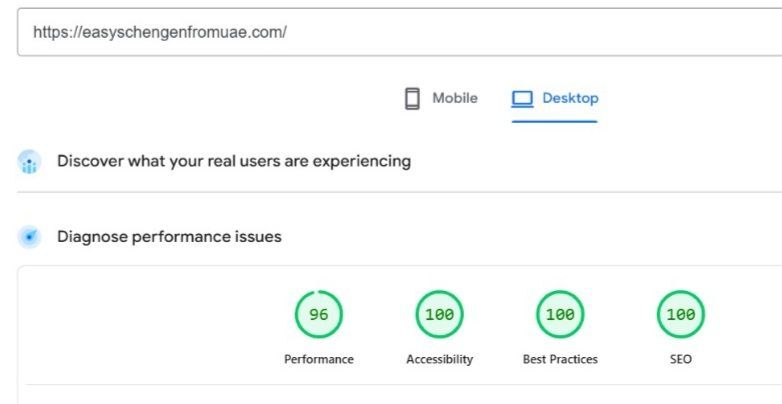Jump to the SEO label link
The height and width of the screenshot is (404, 782).
click(x=680, y=360)
